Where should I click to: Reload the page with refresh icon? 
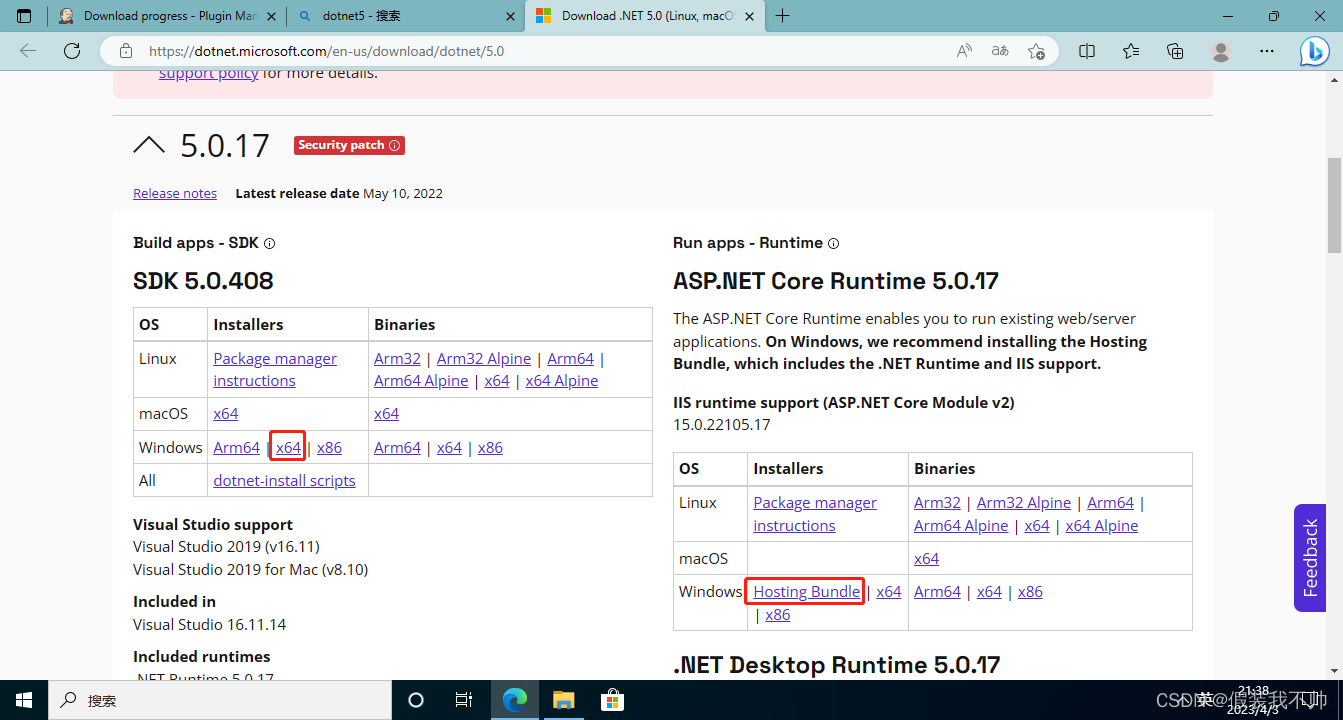pos(72,51)
